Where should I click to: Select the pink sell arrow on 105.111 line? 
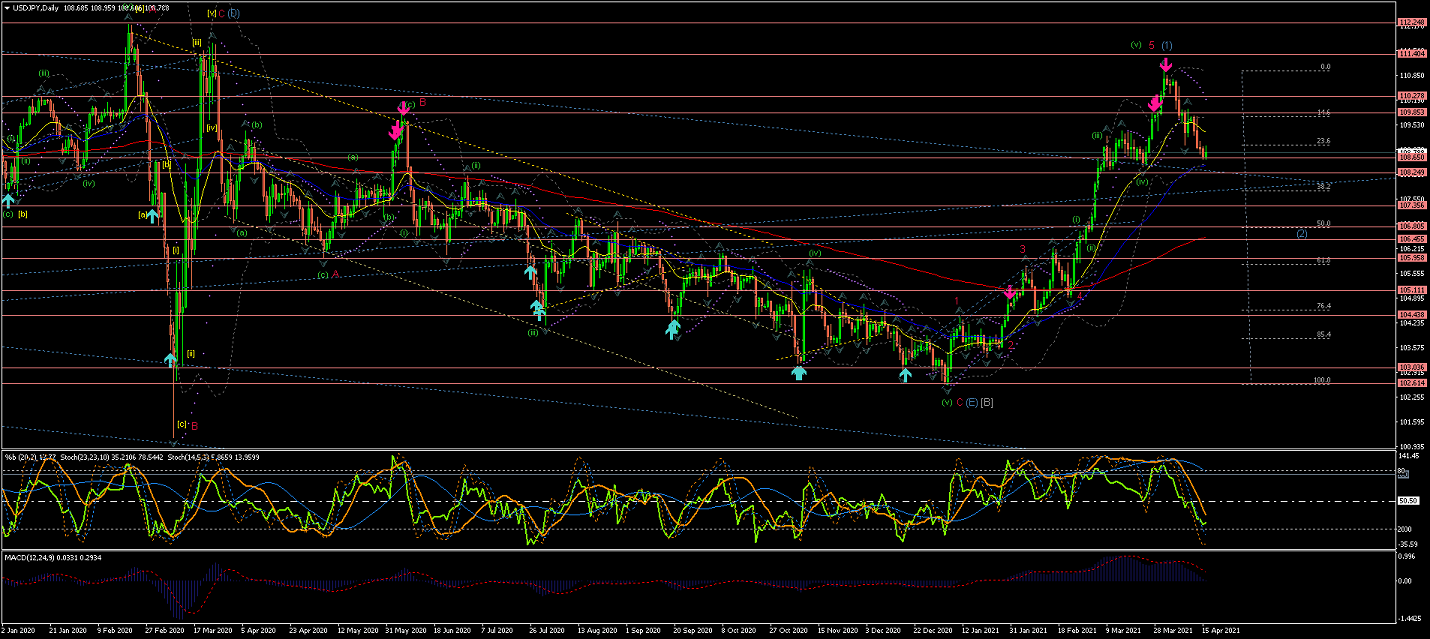1010,293
